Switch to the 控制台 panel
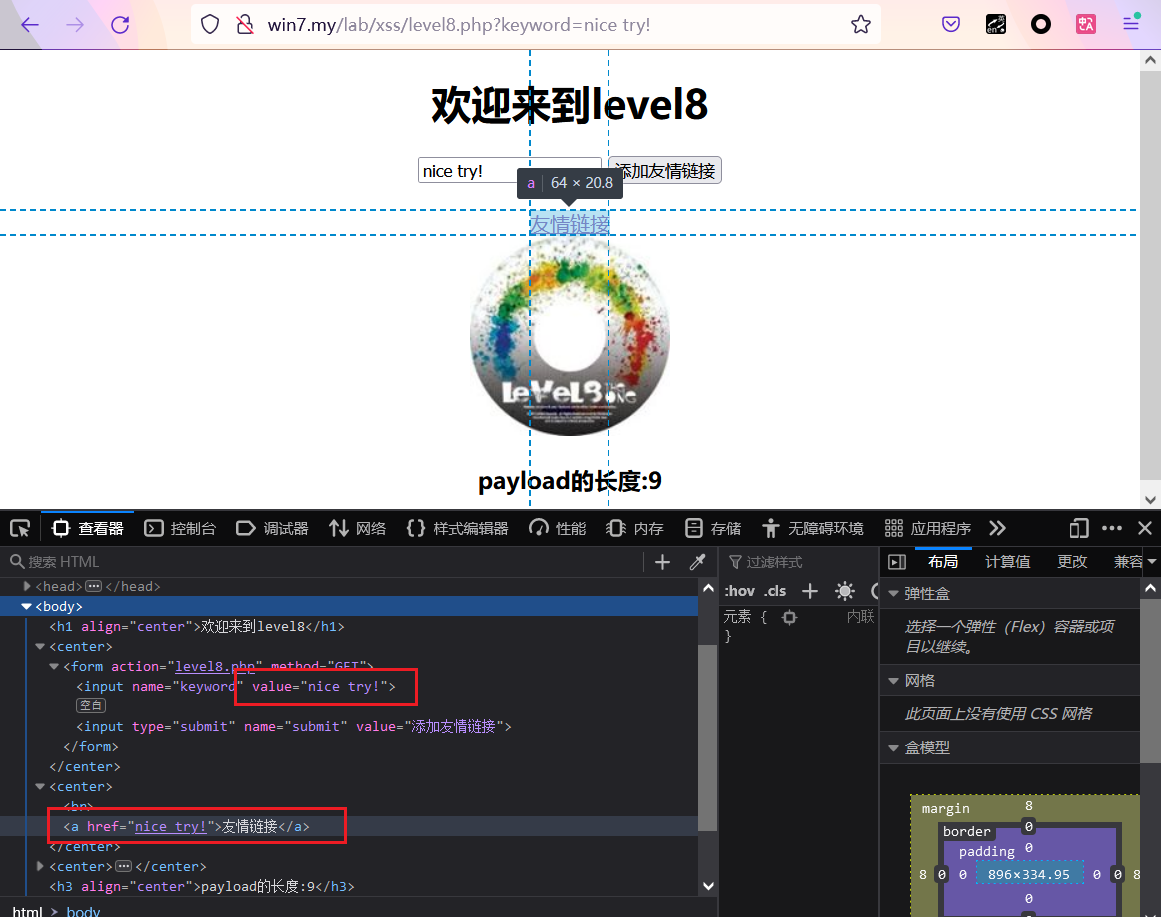The image size is (1161, 917). (180, 528)
